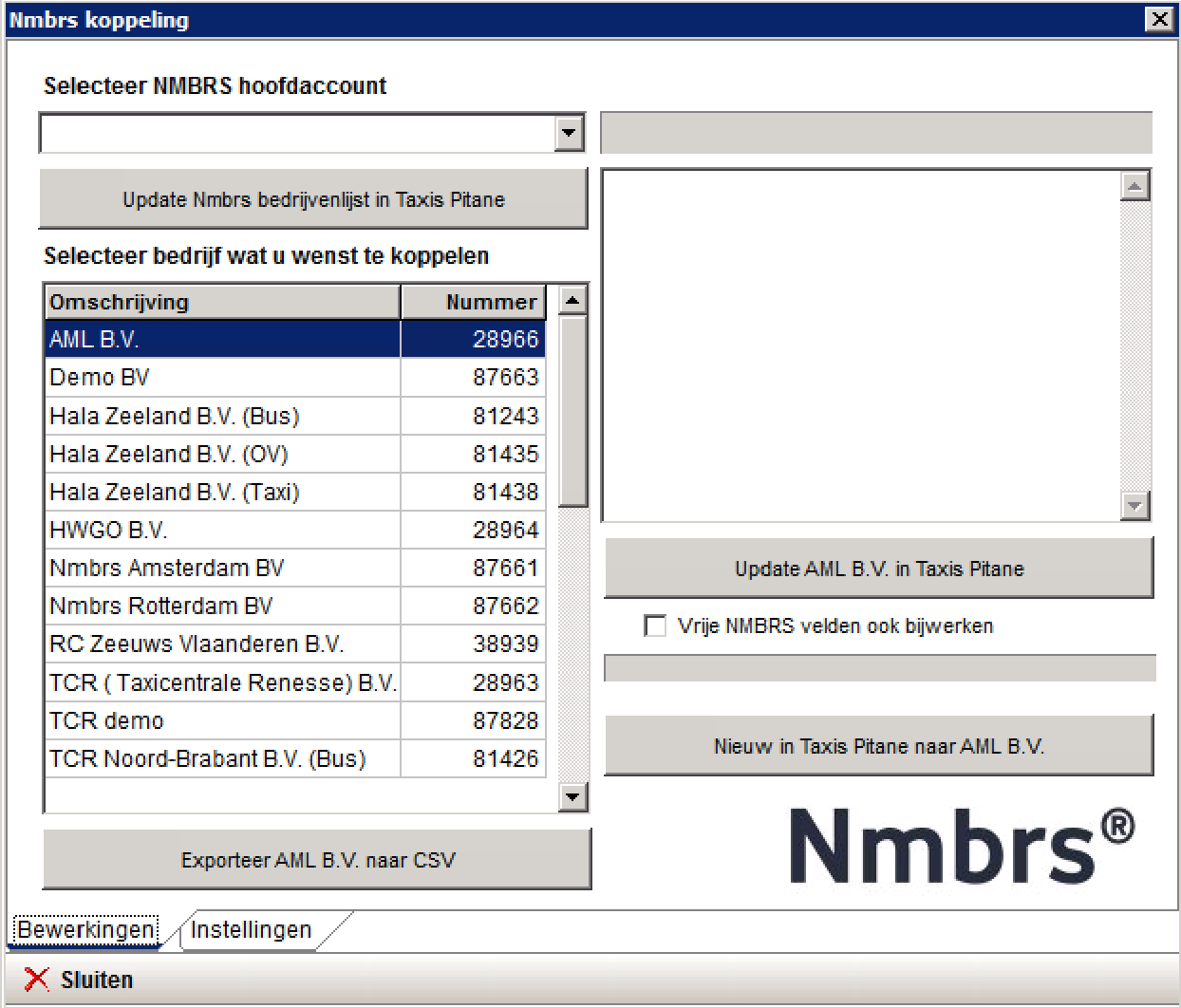This screenshot has width=1181, height=1008.
Task: Click number cell 81435
Action: tap(473, 454)
